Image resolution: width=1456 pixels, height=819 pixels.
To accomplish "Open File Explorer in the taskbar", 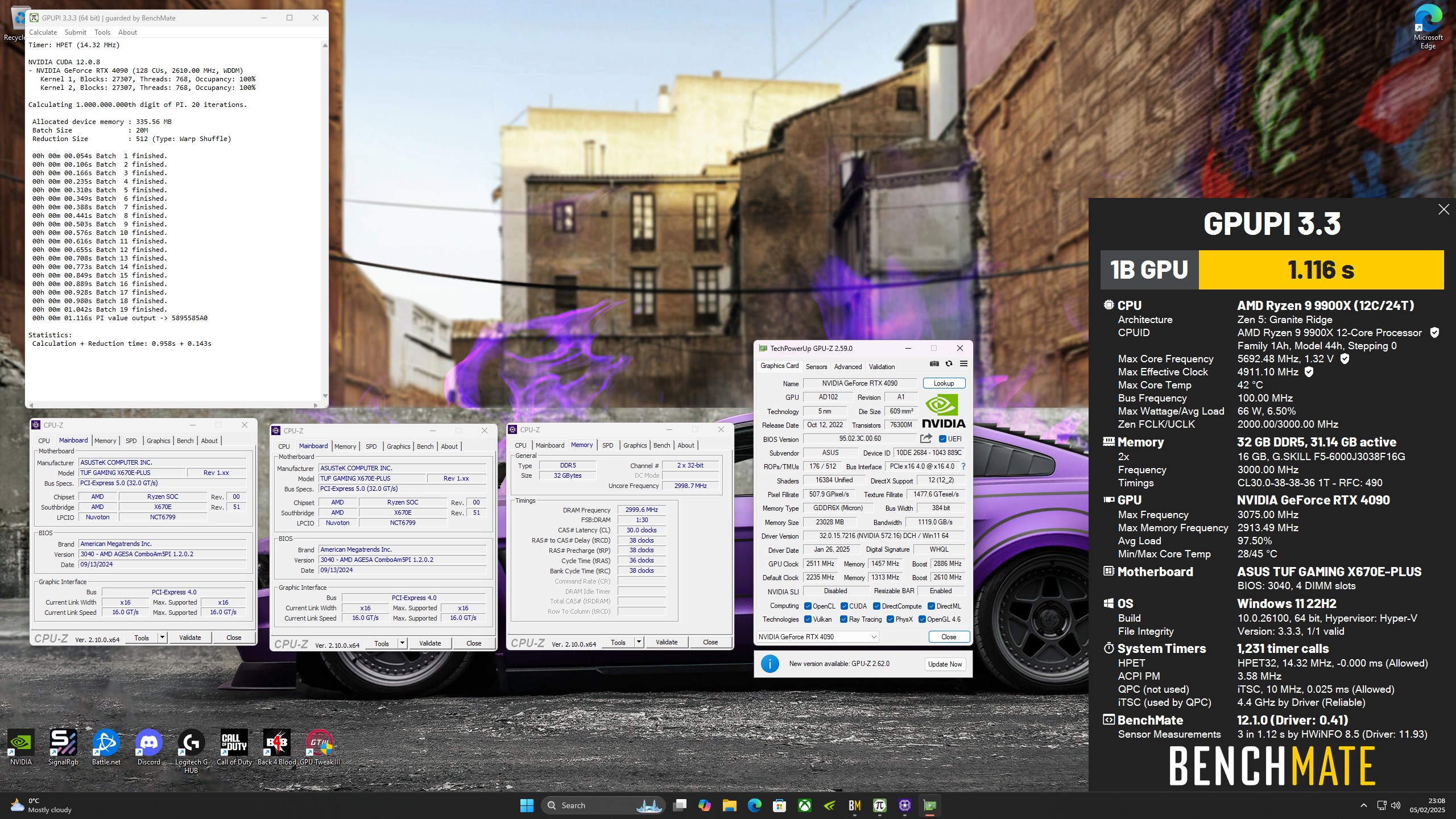I will [730, 805].
